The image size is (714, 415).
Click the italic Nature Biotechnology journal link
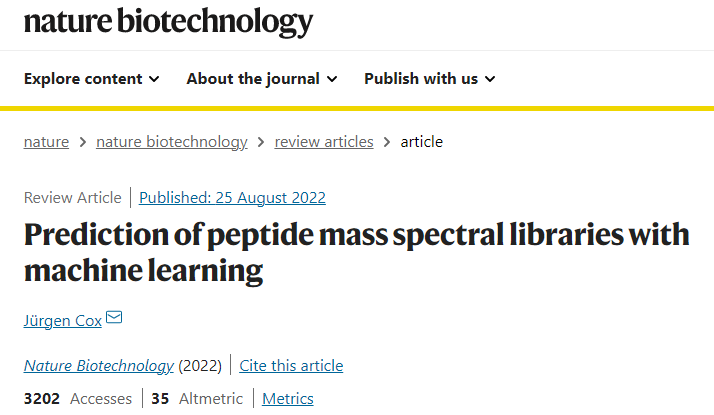(99, 365)
